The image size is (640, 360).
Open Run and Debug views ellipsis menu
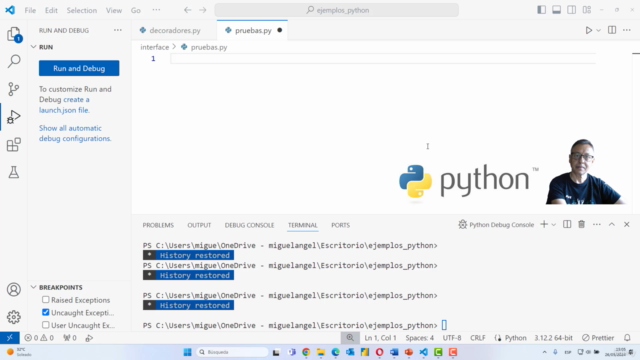[x=118, y=30]
